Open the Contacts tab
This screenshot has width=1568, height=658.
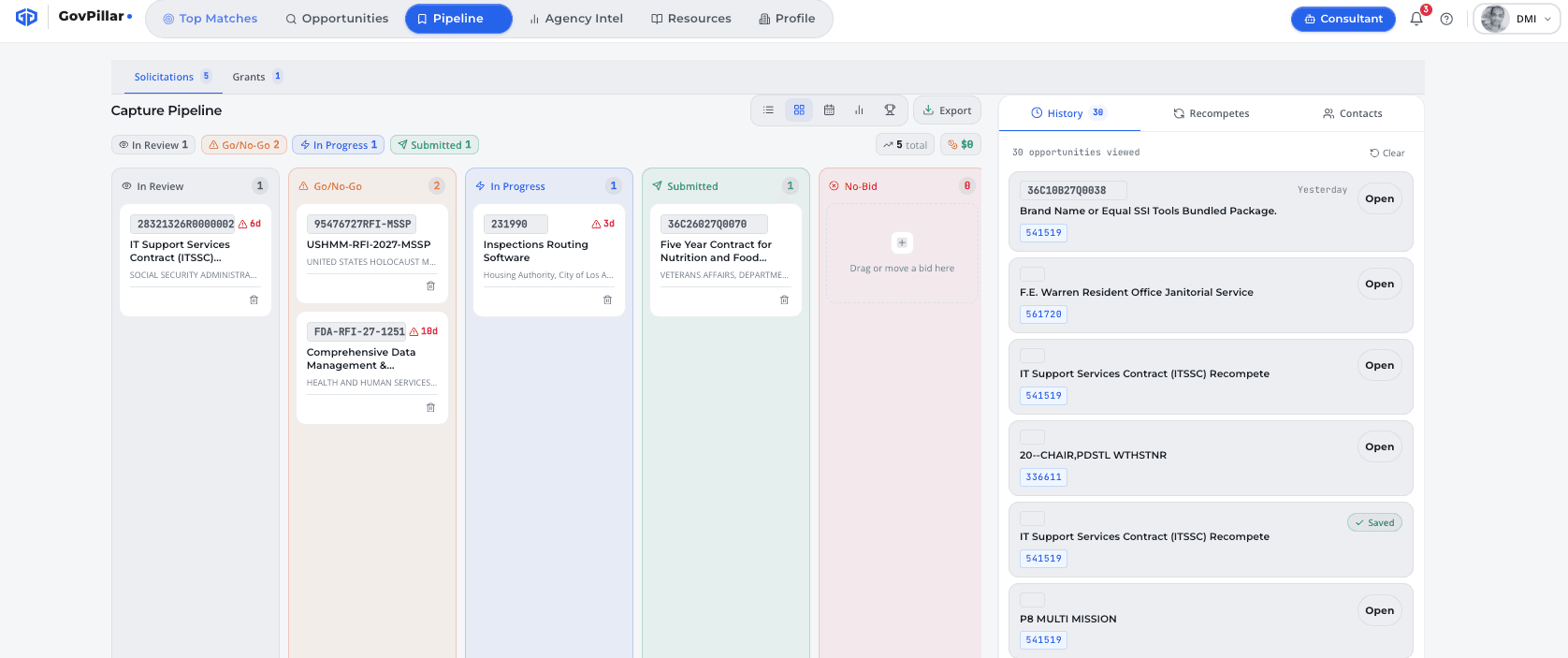point(1352,113)
